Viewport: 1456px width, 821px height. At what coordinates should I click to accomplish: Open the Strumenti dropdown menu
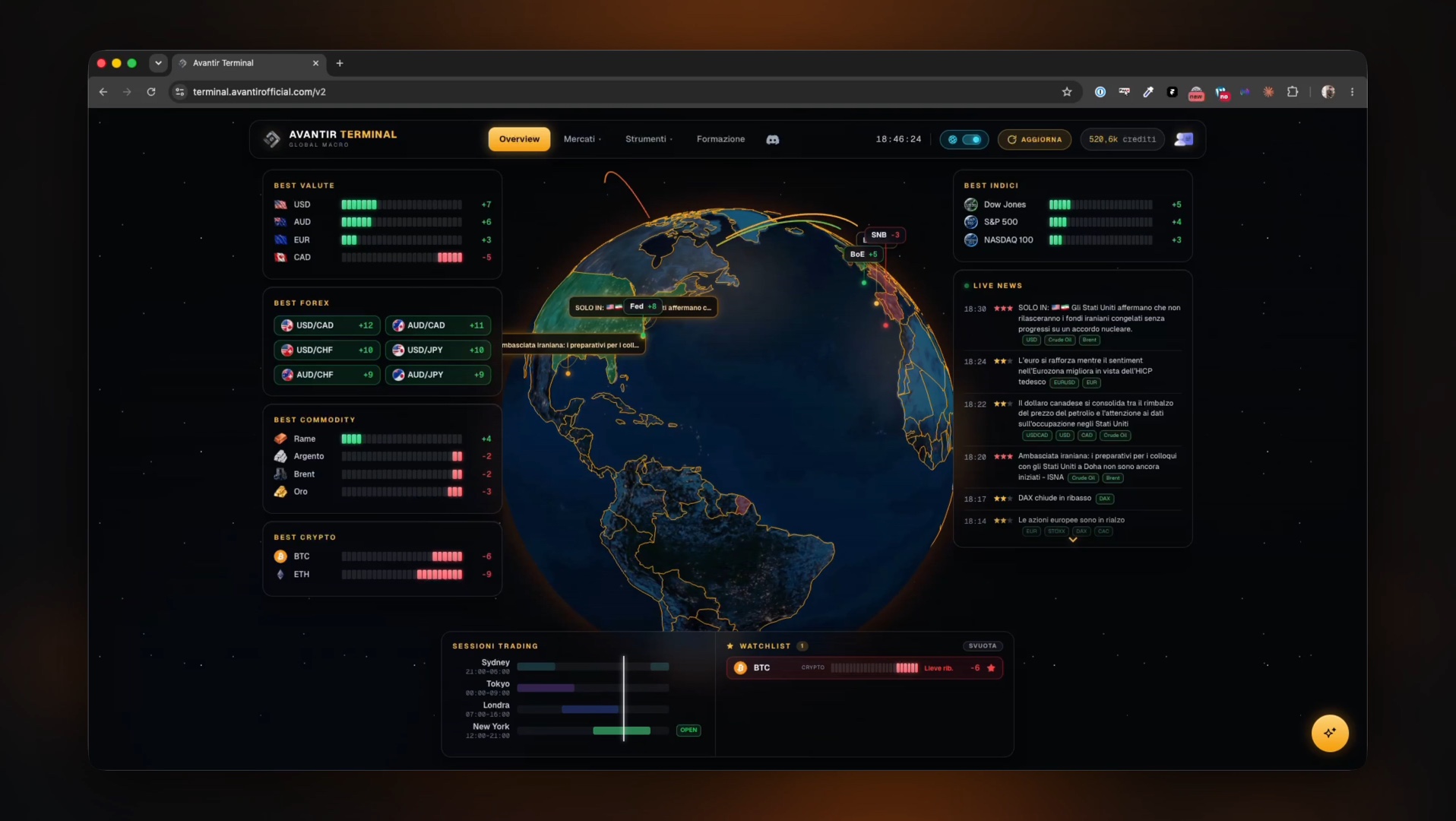pyautogui.click(x=648, y=139)
